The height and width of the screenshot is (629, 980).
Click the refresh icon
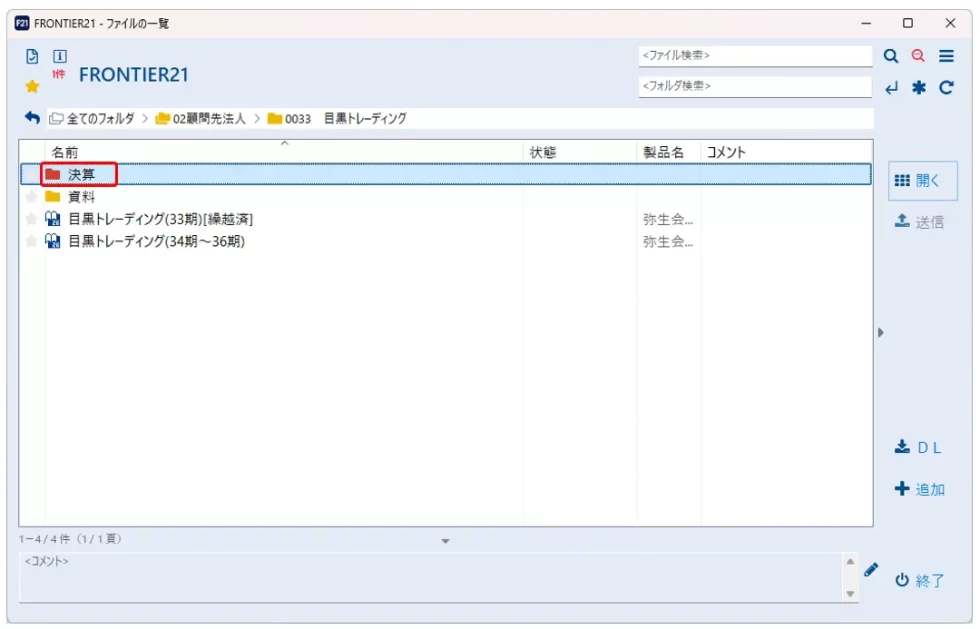click(x=946, y=88)
